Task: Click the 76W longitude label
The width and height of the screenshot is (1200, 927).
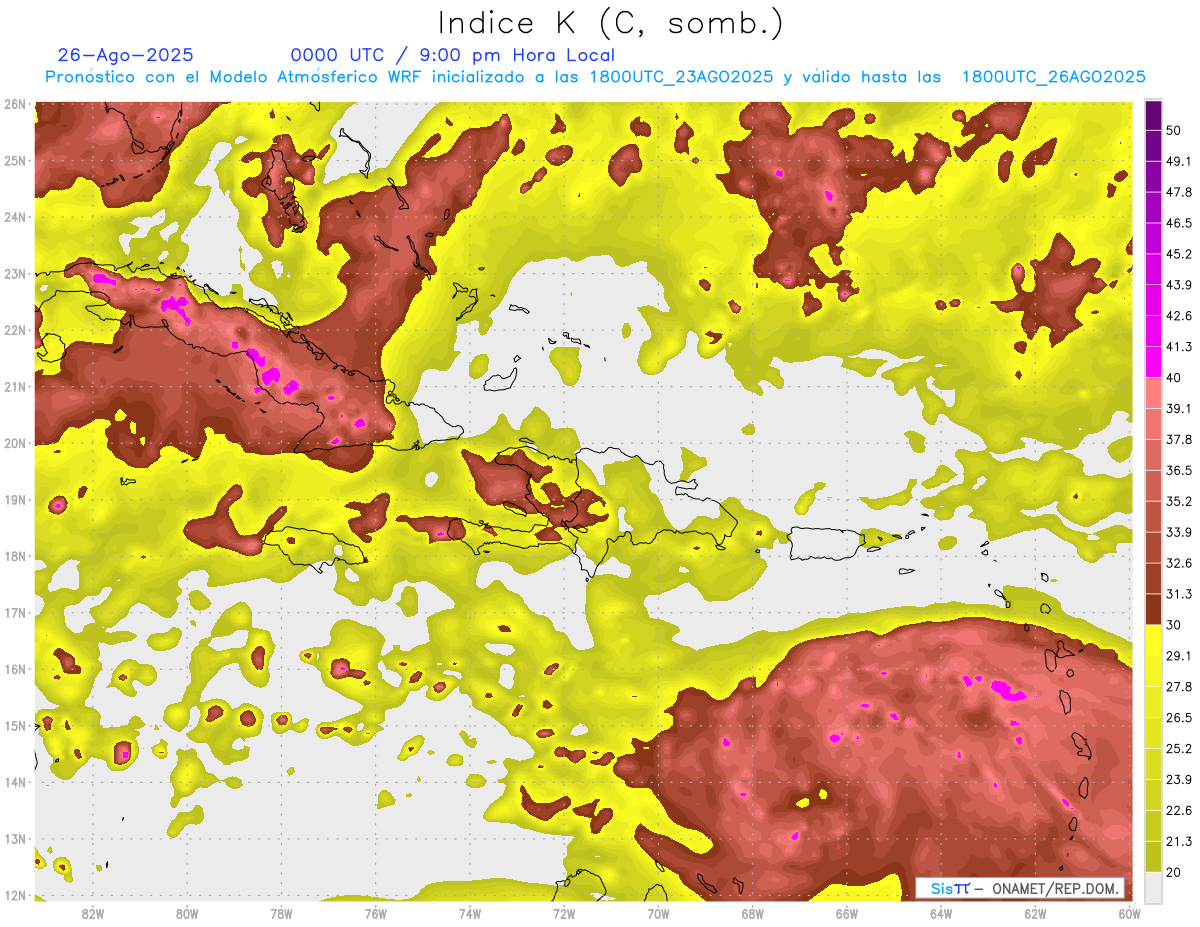Action: (375, 913)
